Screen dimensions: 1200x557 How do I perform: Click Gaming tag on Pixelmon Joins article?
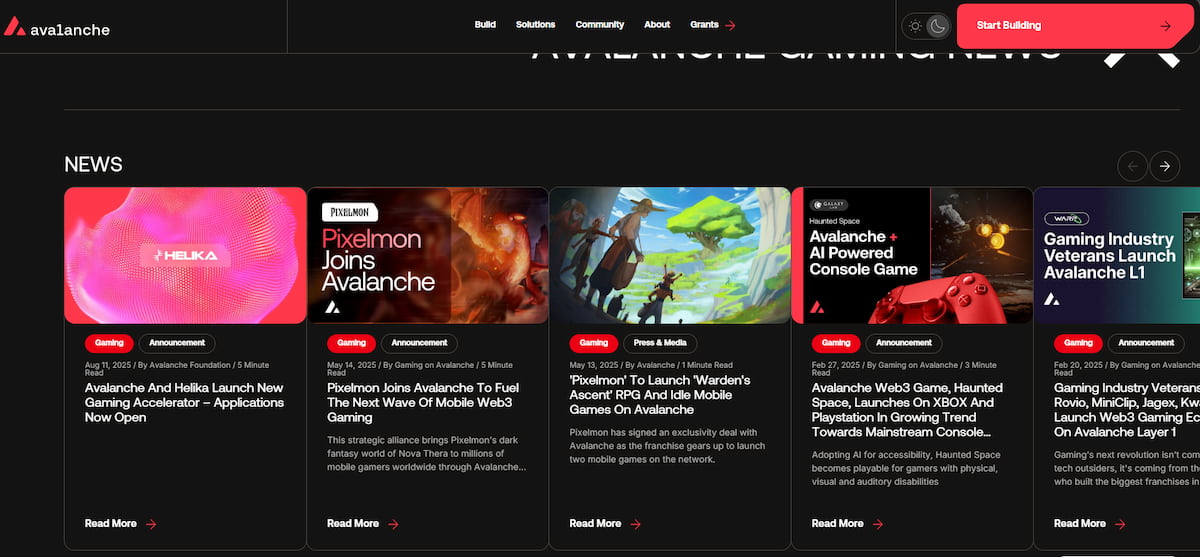pos(351,343)
